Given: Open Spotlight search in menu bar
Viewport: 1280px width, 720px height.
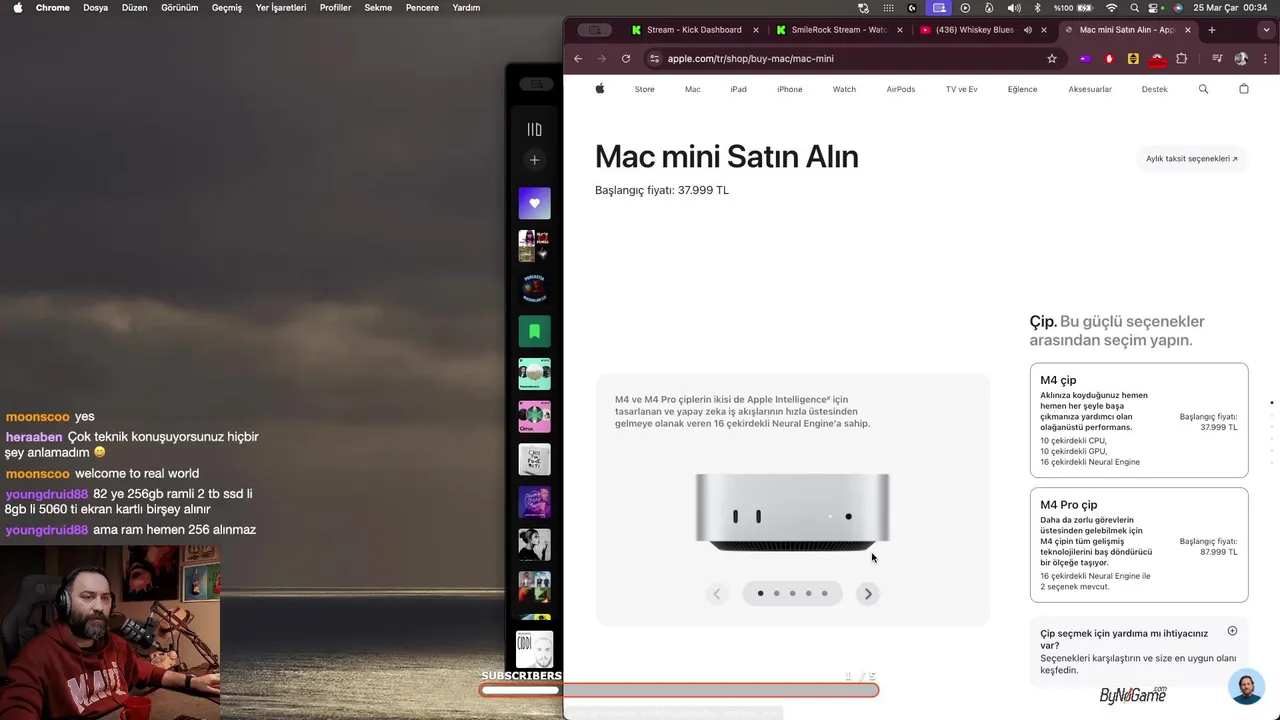Looking at the screenshot, I should [x=1135, y=8].
